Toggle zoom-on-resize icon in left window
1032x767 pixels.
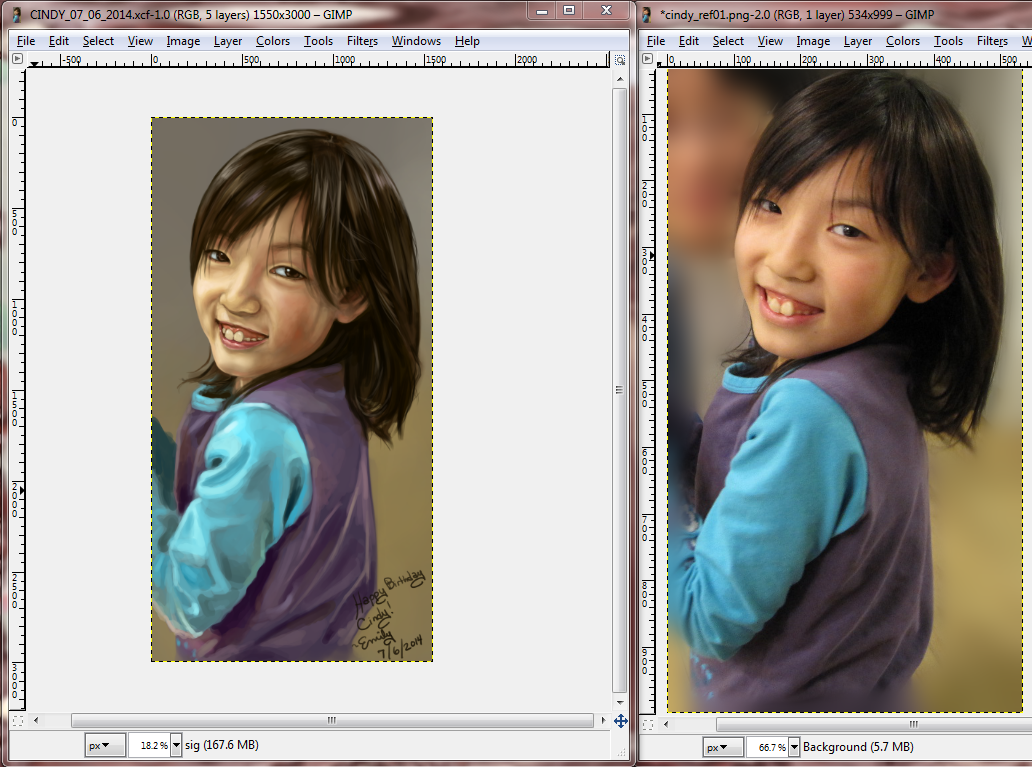pos(620,59)
